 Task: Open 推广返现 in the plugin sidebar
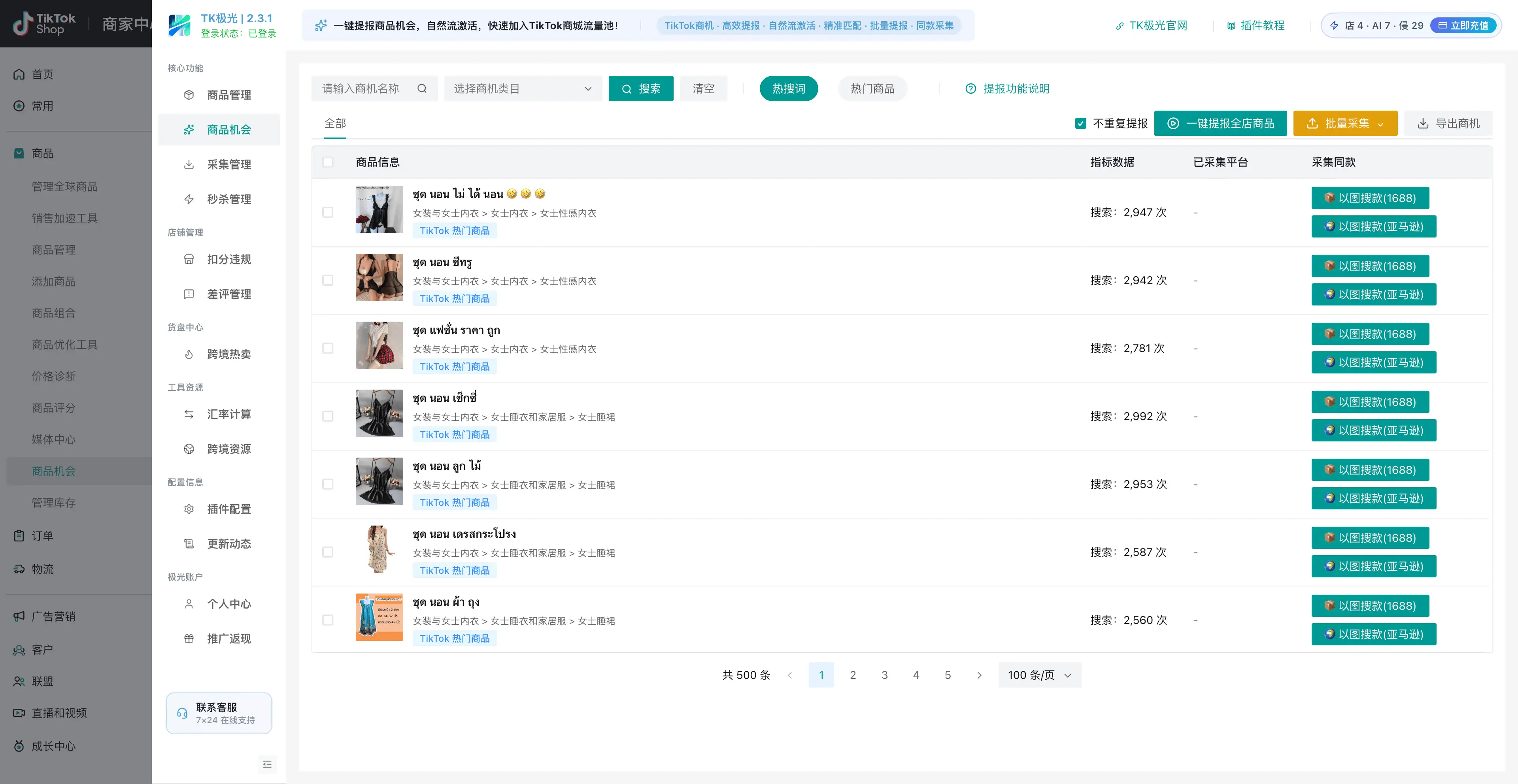tap(219, 639)
